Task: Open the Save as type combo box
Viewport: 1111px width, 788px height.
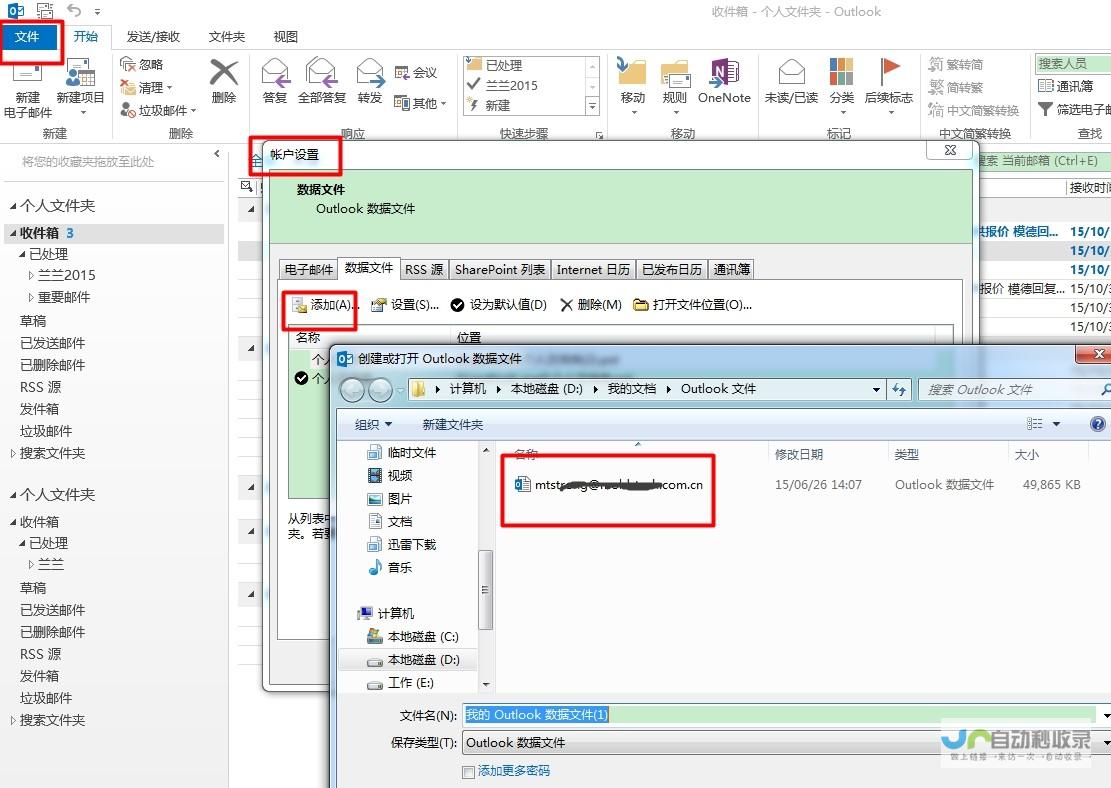Action: coord(786,743)
